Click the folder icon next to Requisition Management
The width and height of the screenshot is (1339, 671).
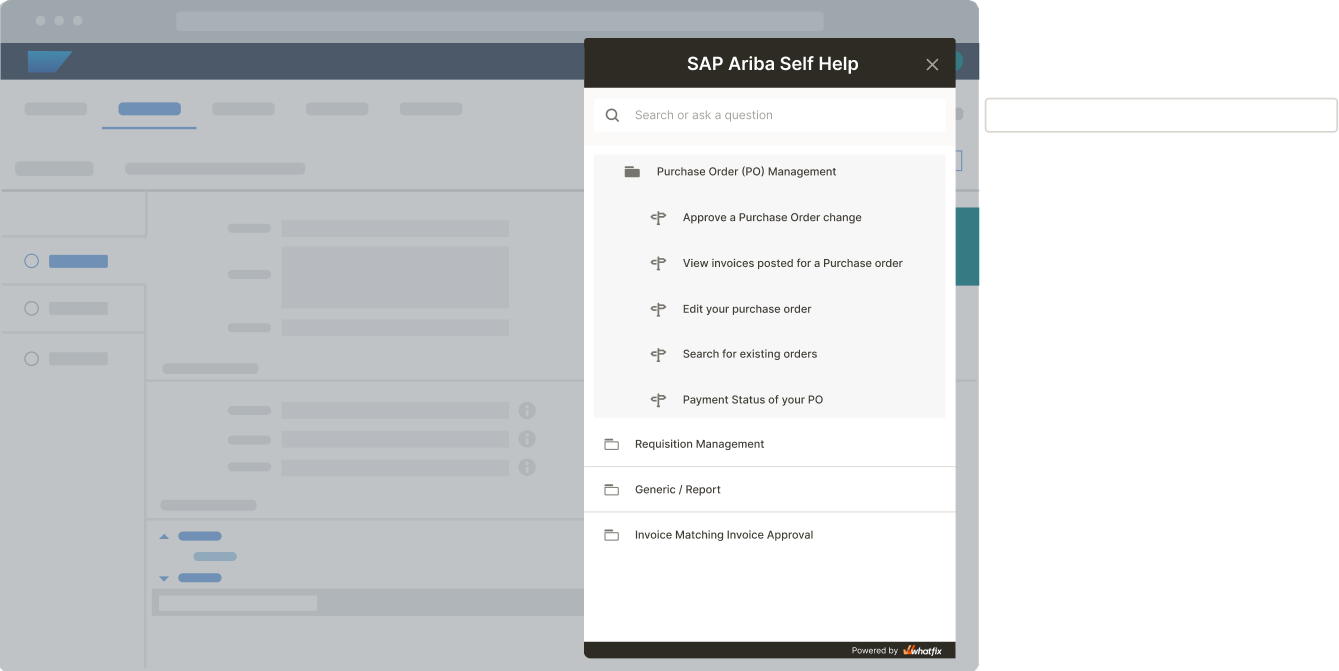pyautogui.click(x=612, y=443)
